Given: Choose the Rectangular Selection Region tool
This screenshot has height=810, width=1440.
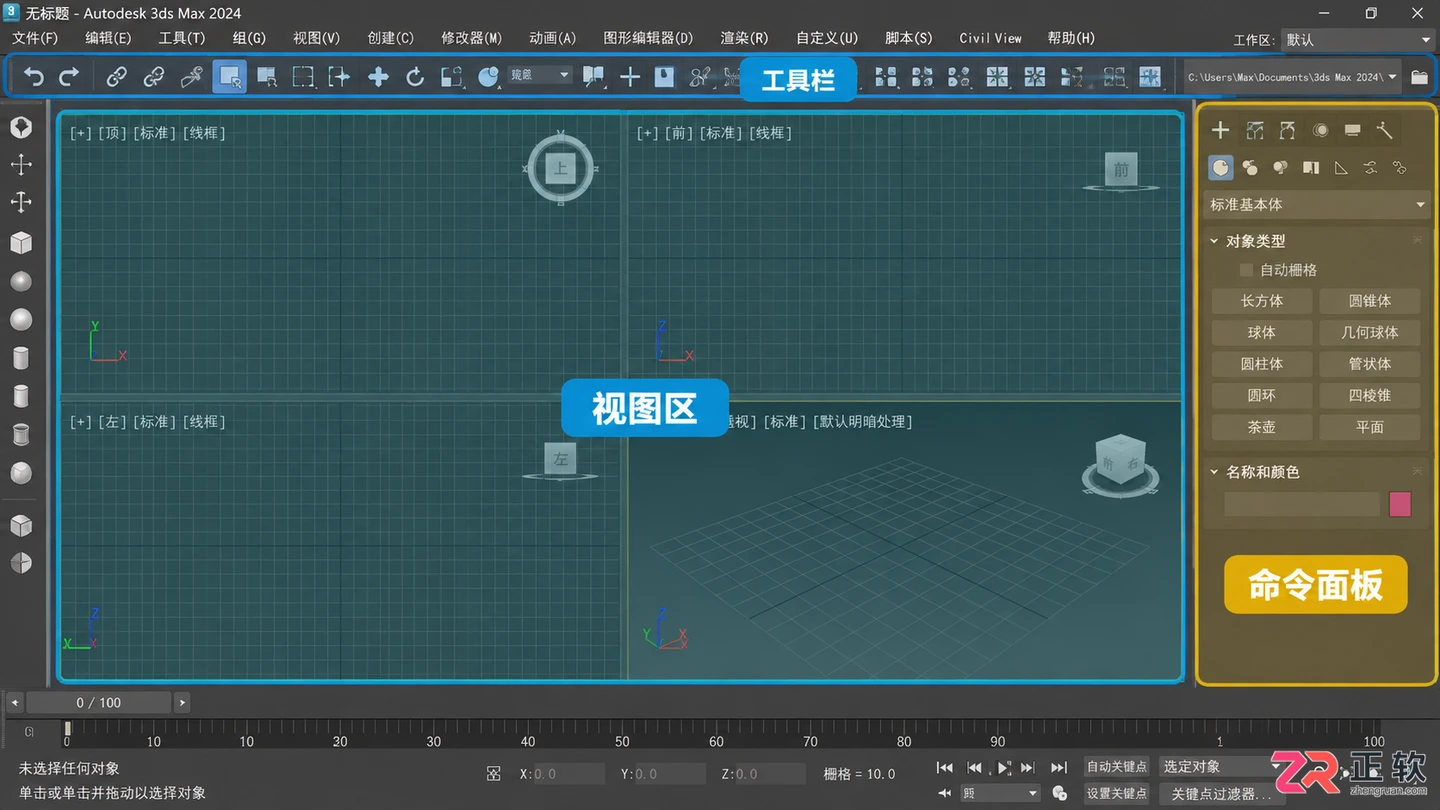Looking at the screenshot, I should [303, 76].
